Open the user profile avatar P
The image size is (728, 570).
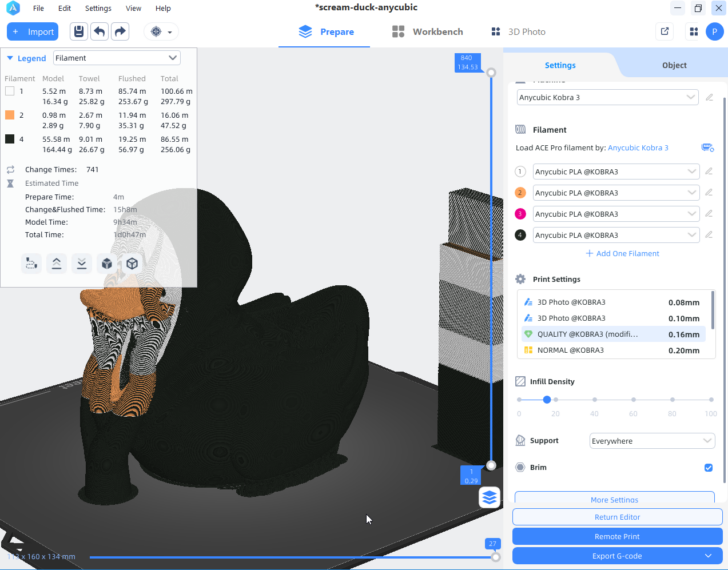coord(715,32)
